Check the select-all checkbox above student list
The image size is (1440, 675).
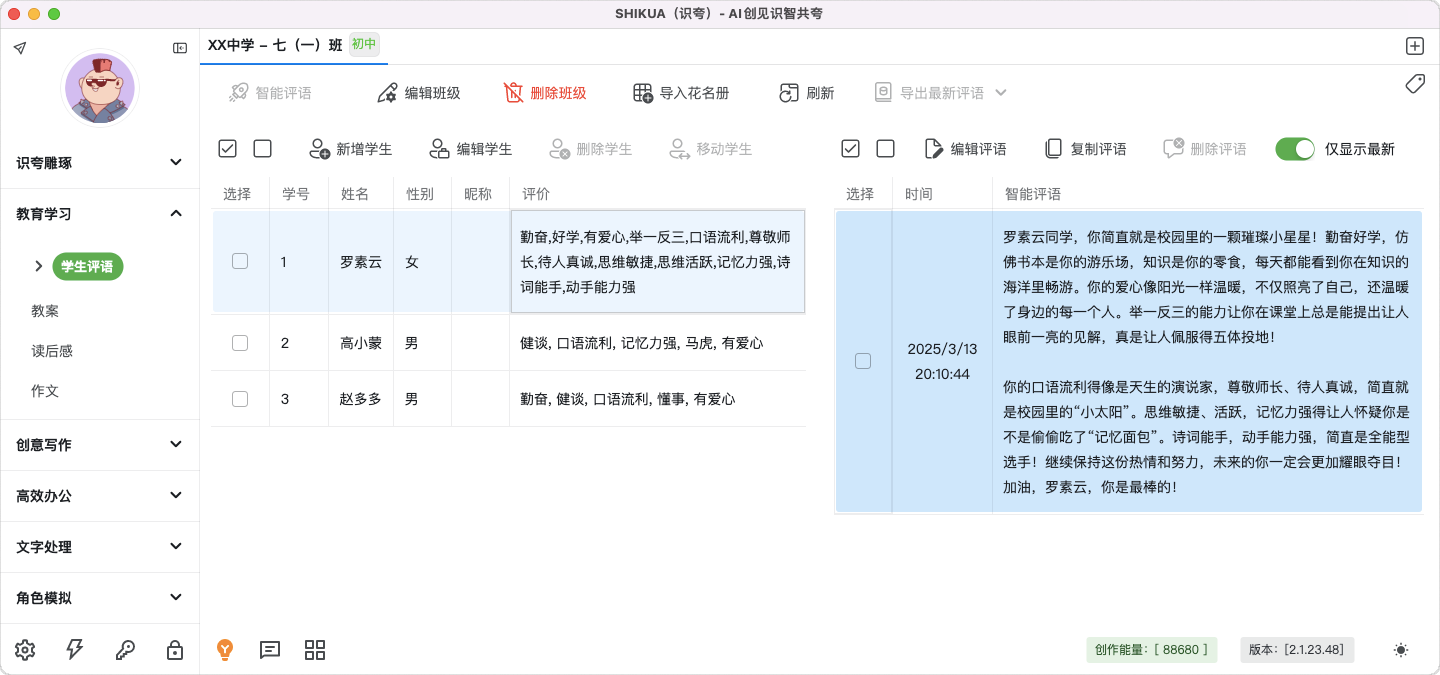coord(227,148)
